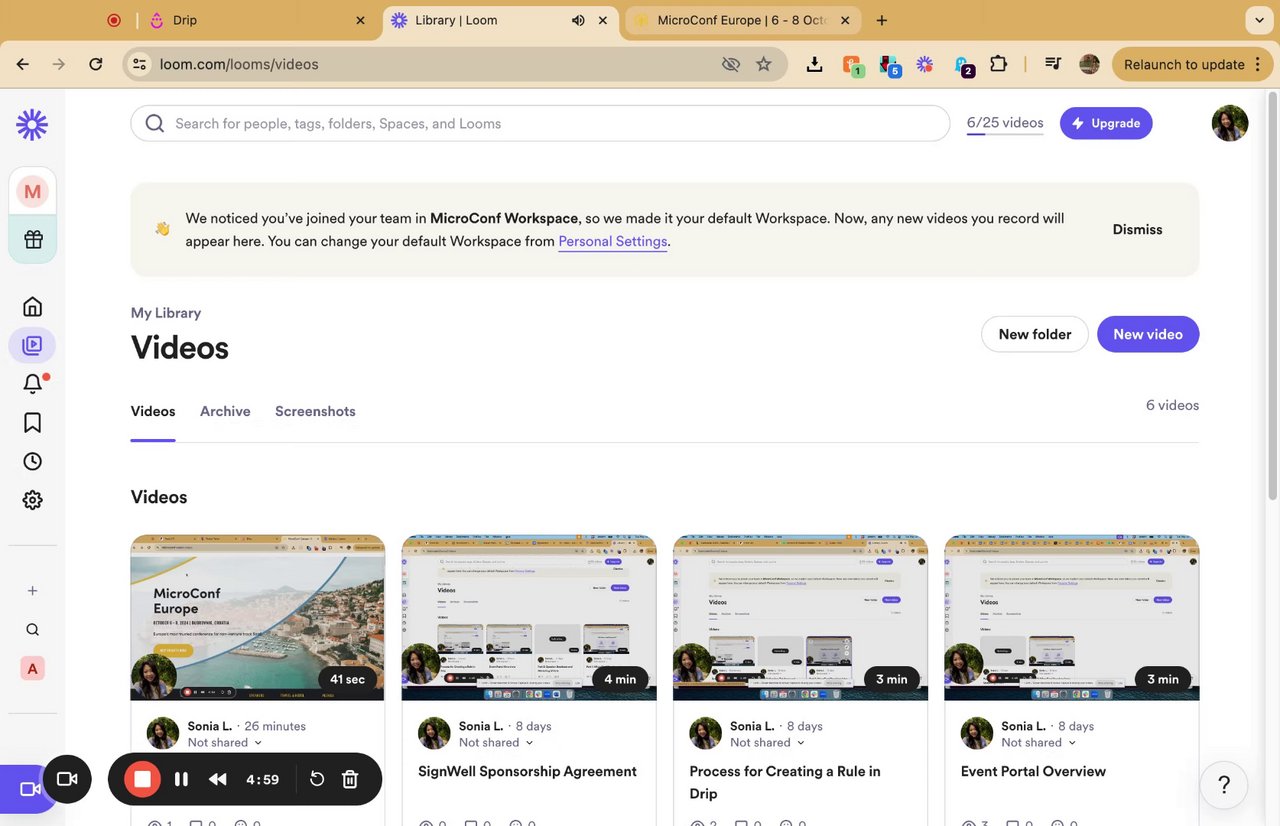The image size is (1280, 826).
Task: Go to Home via the sidebar icon
Action: (x=33, y=306)
